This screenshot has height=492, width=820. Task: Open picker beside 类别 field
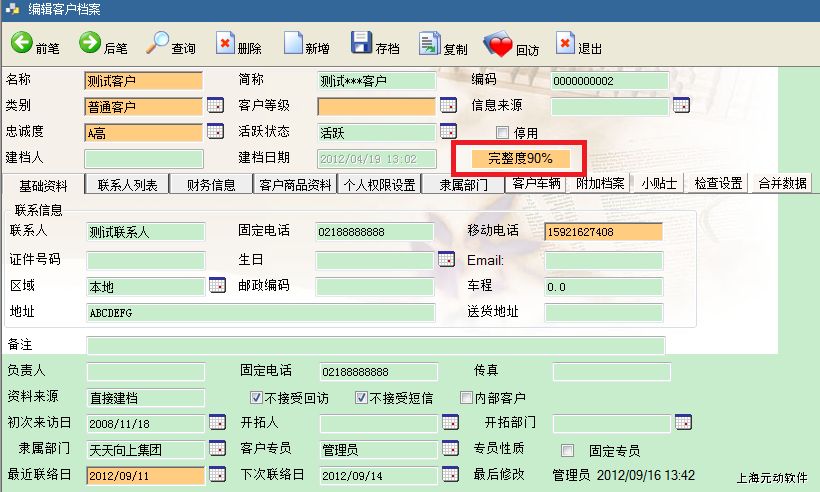pyautogui.click(x=215, y=105)
